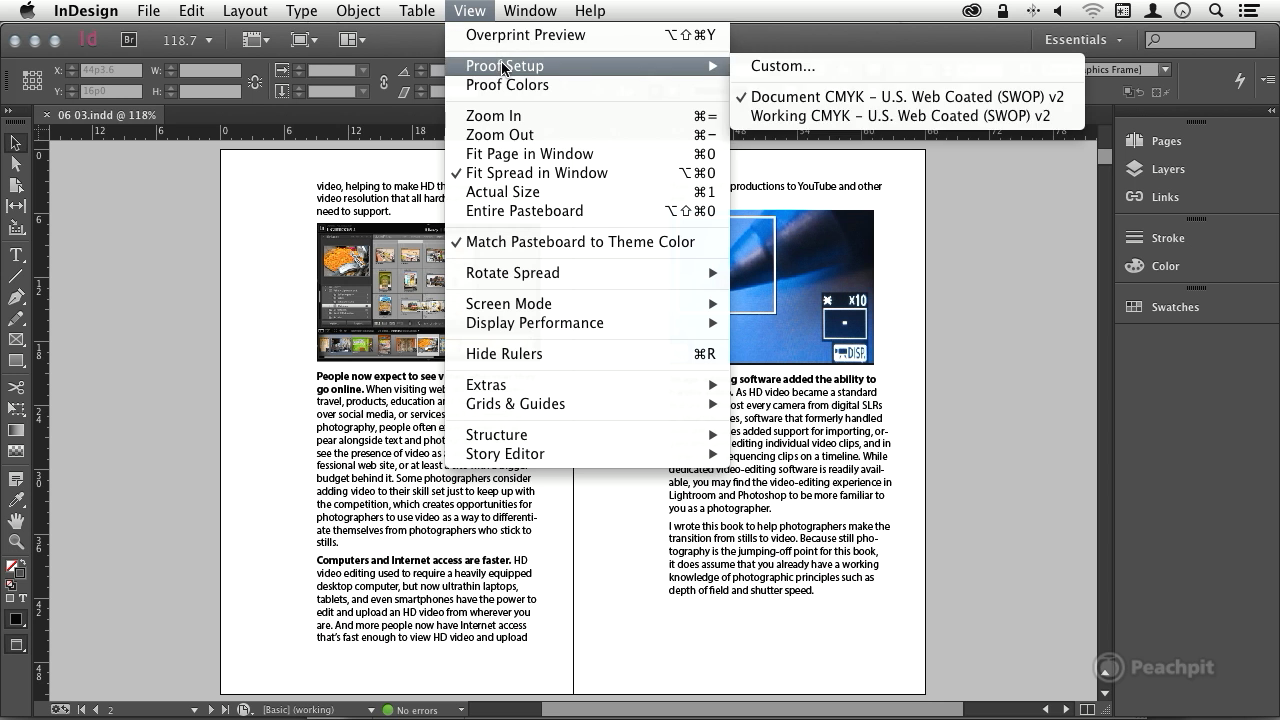Click the reference point locator grid
1280x720 pixels.
[31, 80]
